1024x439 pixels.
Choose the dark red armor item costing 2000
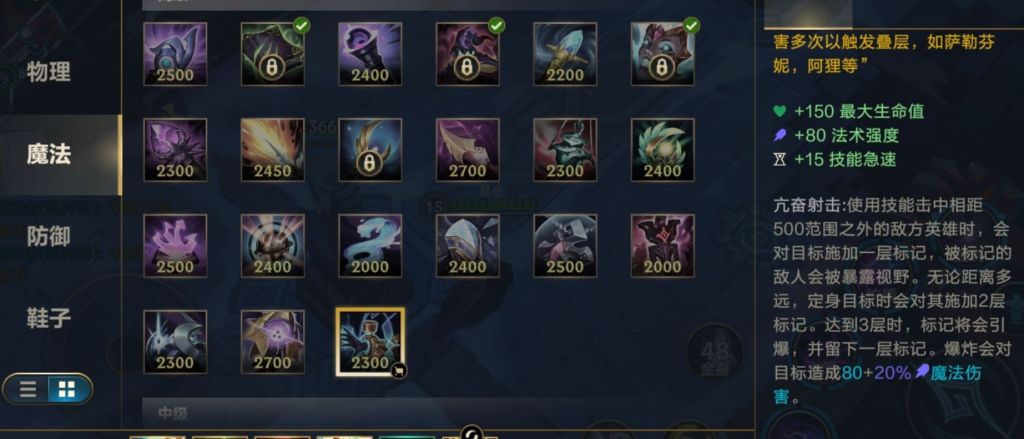pyautogui.click(x=662, y=246)
